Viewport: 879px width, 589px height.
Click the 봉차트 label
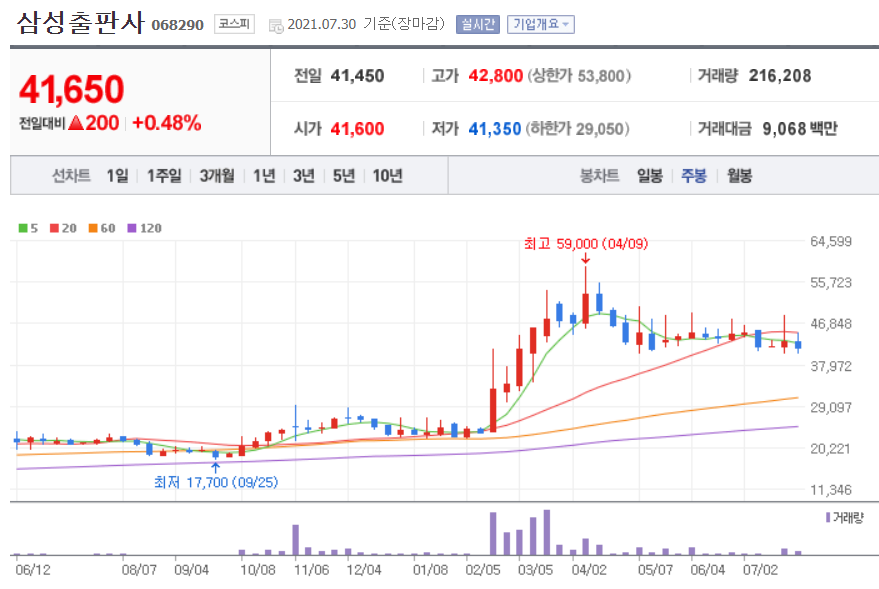click(x=599, y=176)
